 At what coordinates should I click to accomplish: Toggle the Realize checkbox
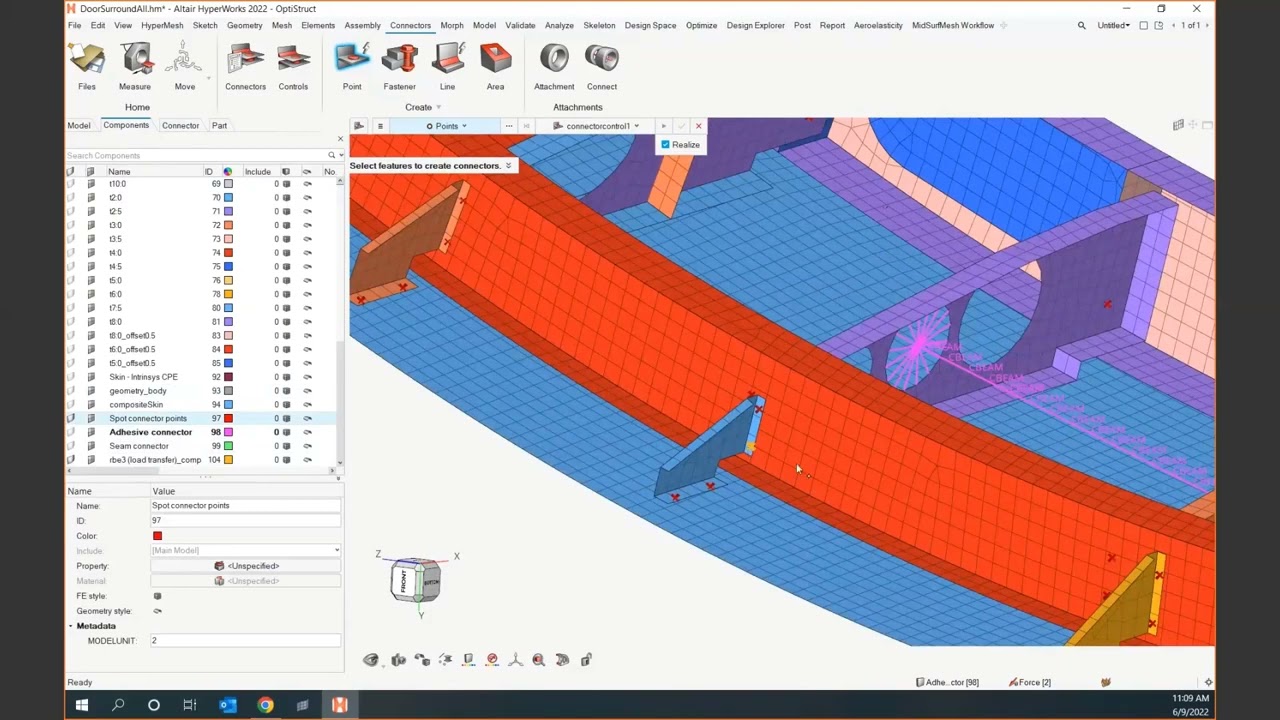coord(665,145)
